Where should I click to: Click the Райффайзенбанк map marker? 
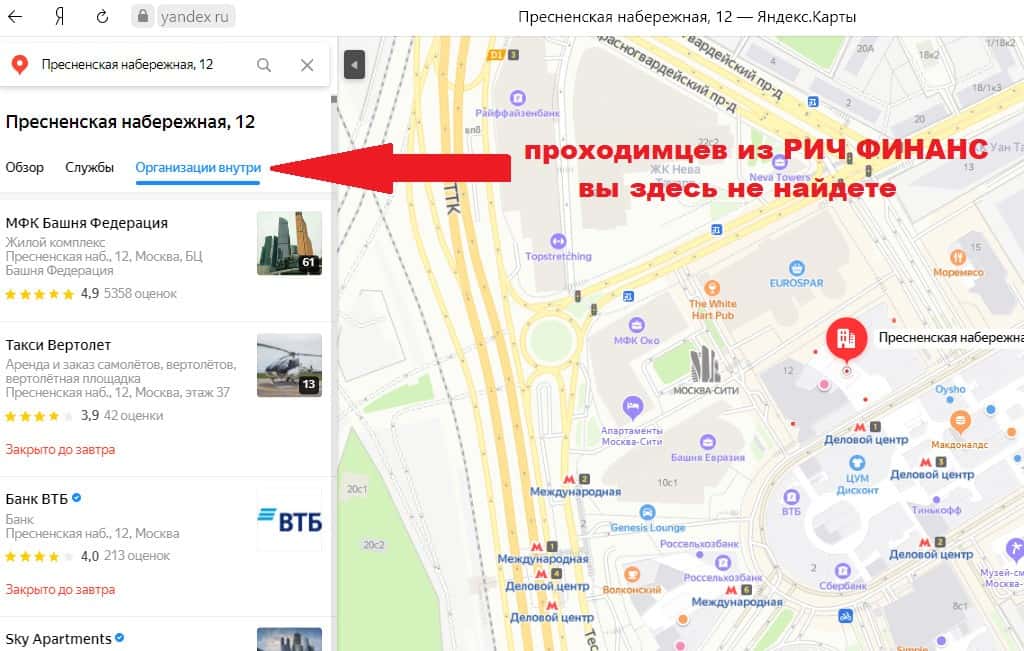[x=517, y=99]
